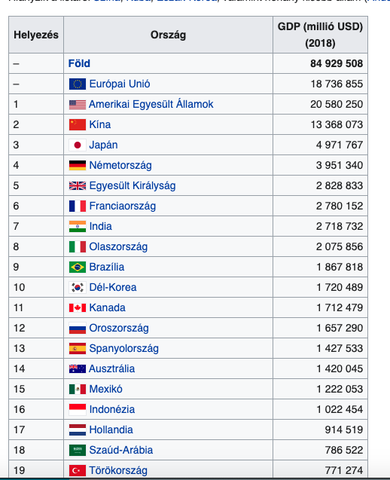This screenshot has width=390, height=480.
Task: Open the Amerikai Egyesült Államok link
Action: (x=151, y=104)
